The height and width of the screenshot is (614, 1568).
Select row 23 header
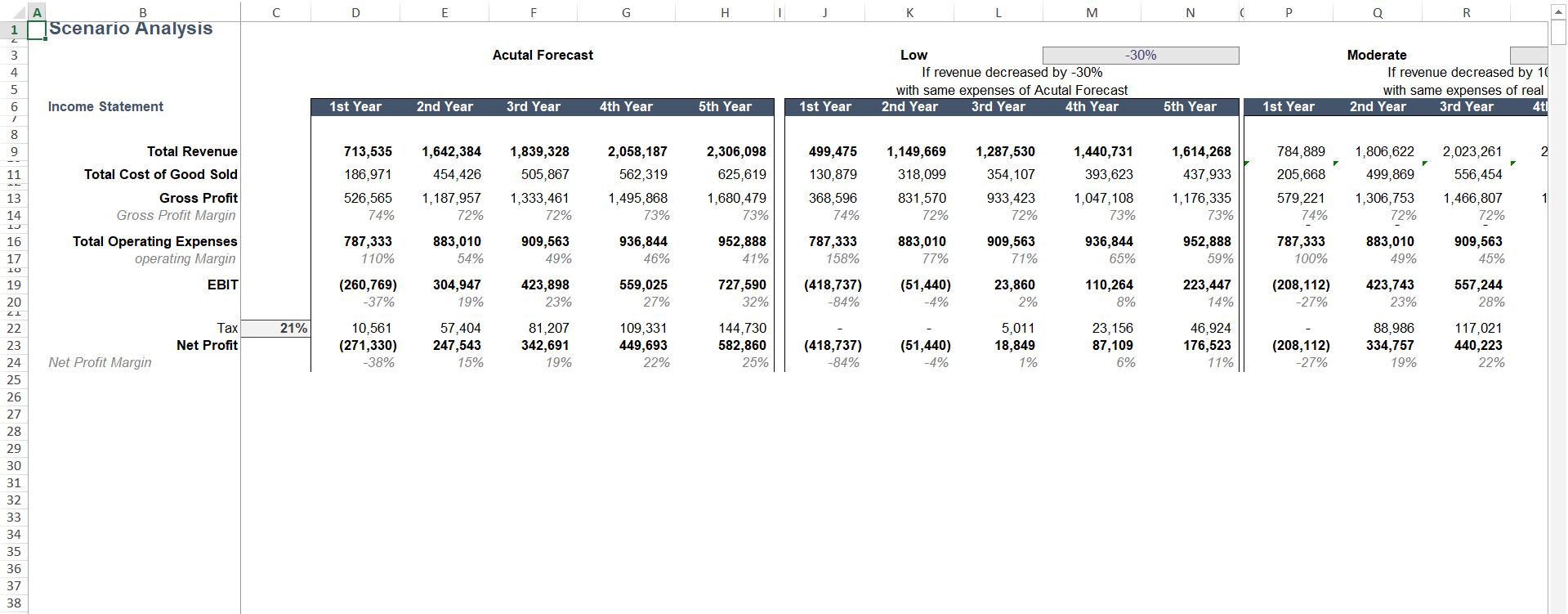[x=14, y=345]
